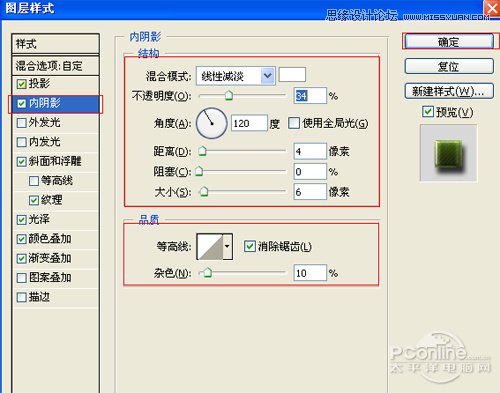Image resolution: width=500 pixels, height=393 pixels.
Task: Click the 等高线 contour thumbnail
Action: [x=210, y=247]
